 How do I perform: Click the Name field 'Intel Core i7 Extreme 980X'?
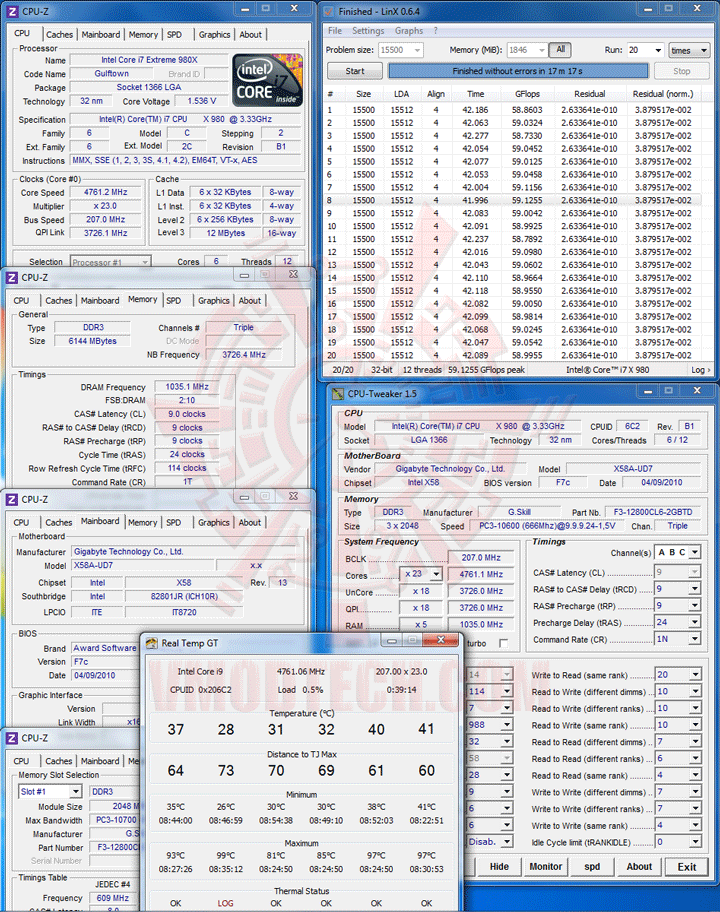(x=149, y=60)
